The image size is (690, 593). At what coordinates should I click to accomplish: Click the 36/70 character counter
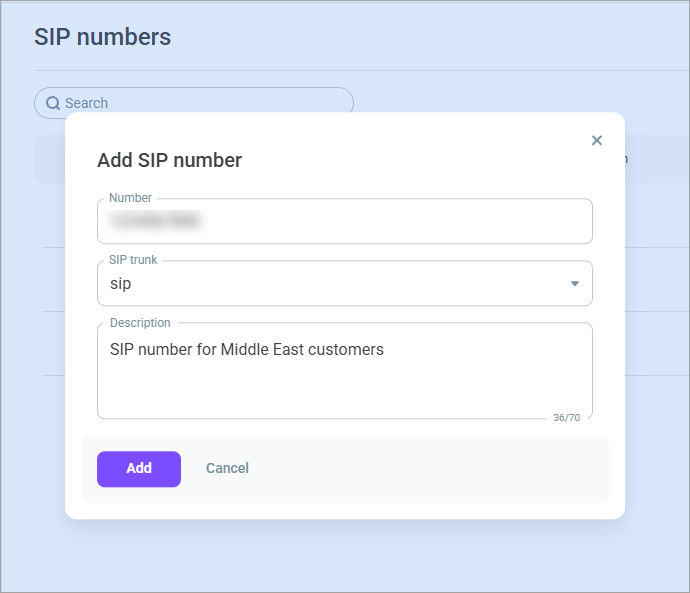[566, 417]
